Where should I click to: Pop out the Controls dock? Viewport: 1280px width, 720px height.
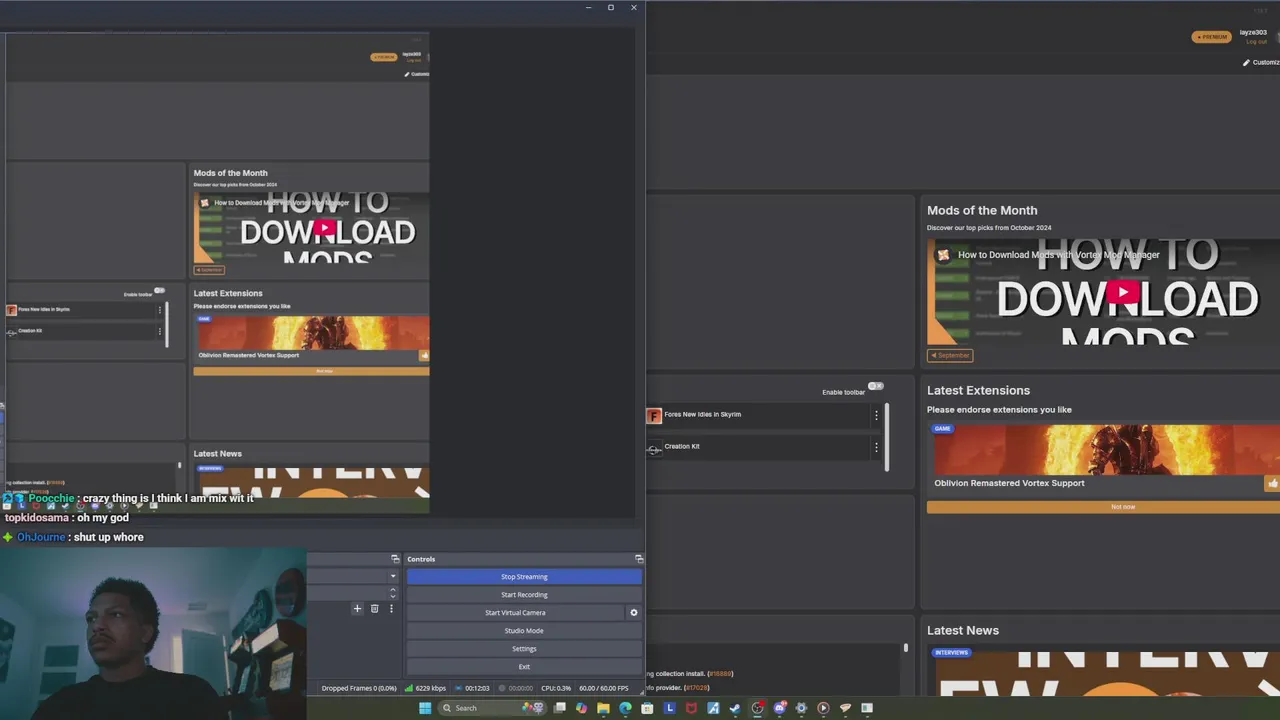[639, 559]
